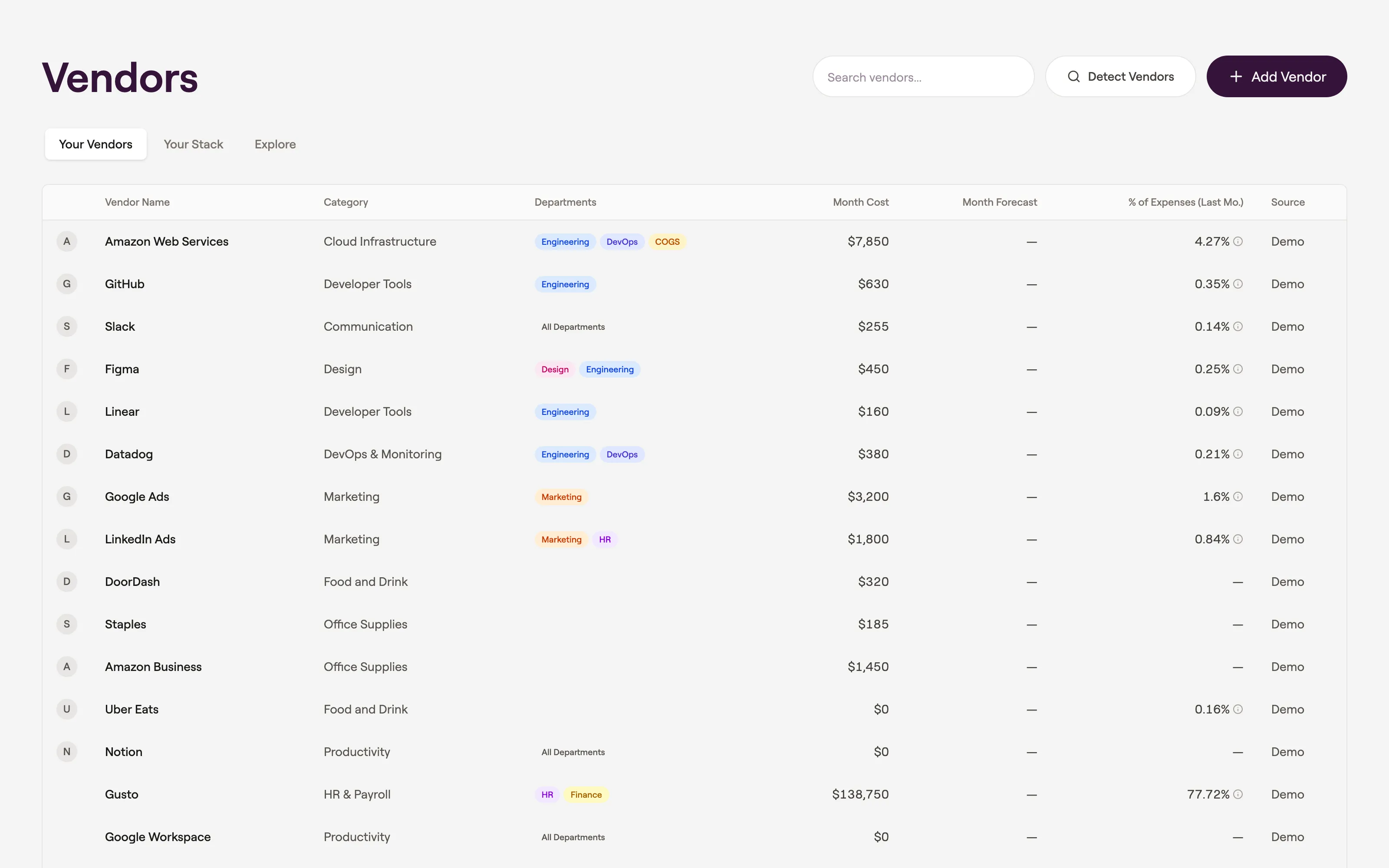
Task: Click the Engineering tag in Figma row
Action: [x=609, y=369]
